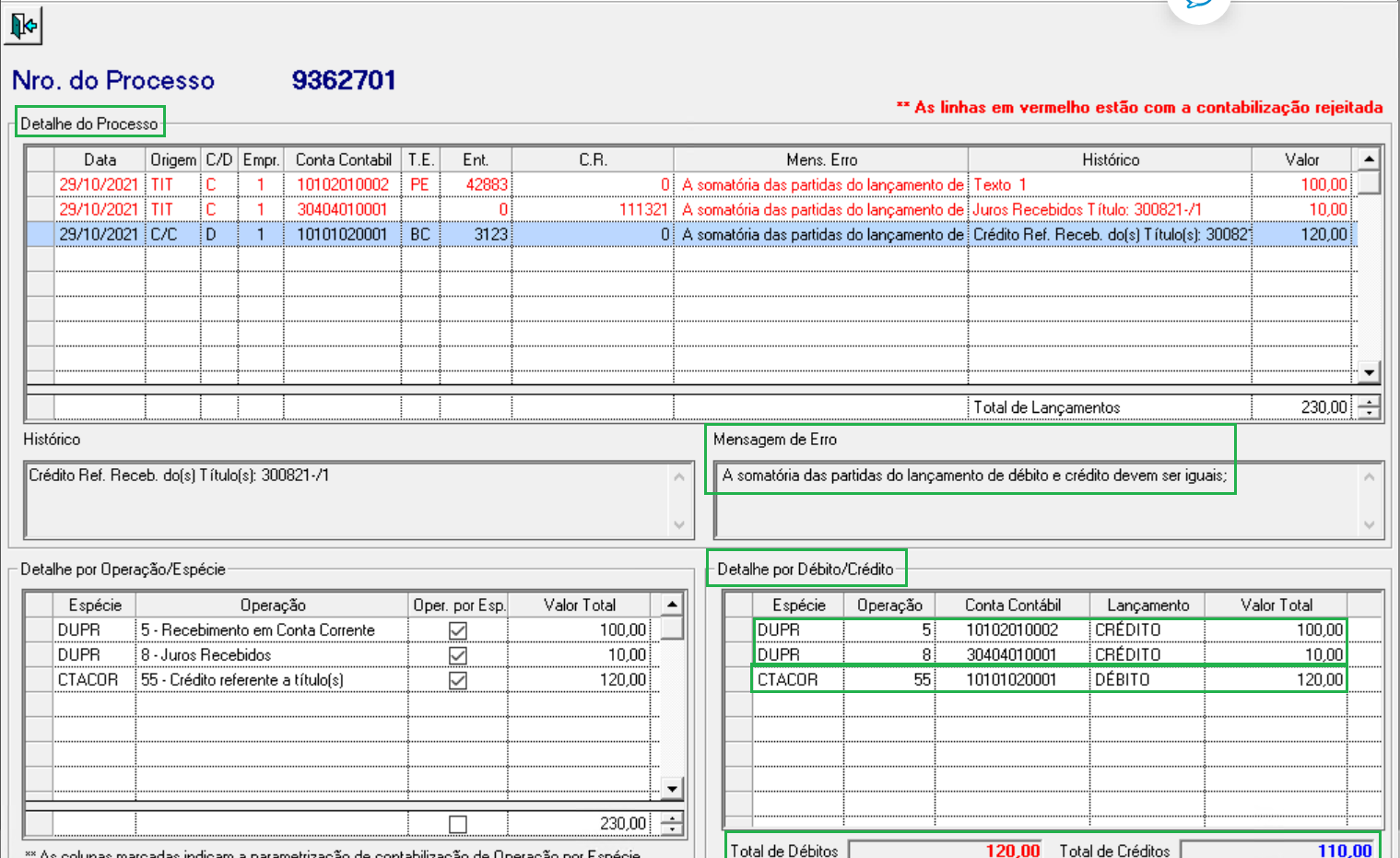1400x858 pixels.
Task: Select the Juros Recebidos Título row
Action: coord(691,209)
